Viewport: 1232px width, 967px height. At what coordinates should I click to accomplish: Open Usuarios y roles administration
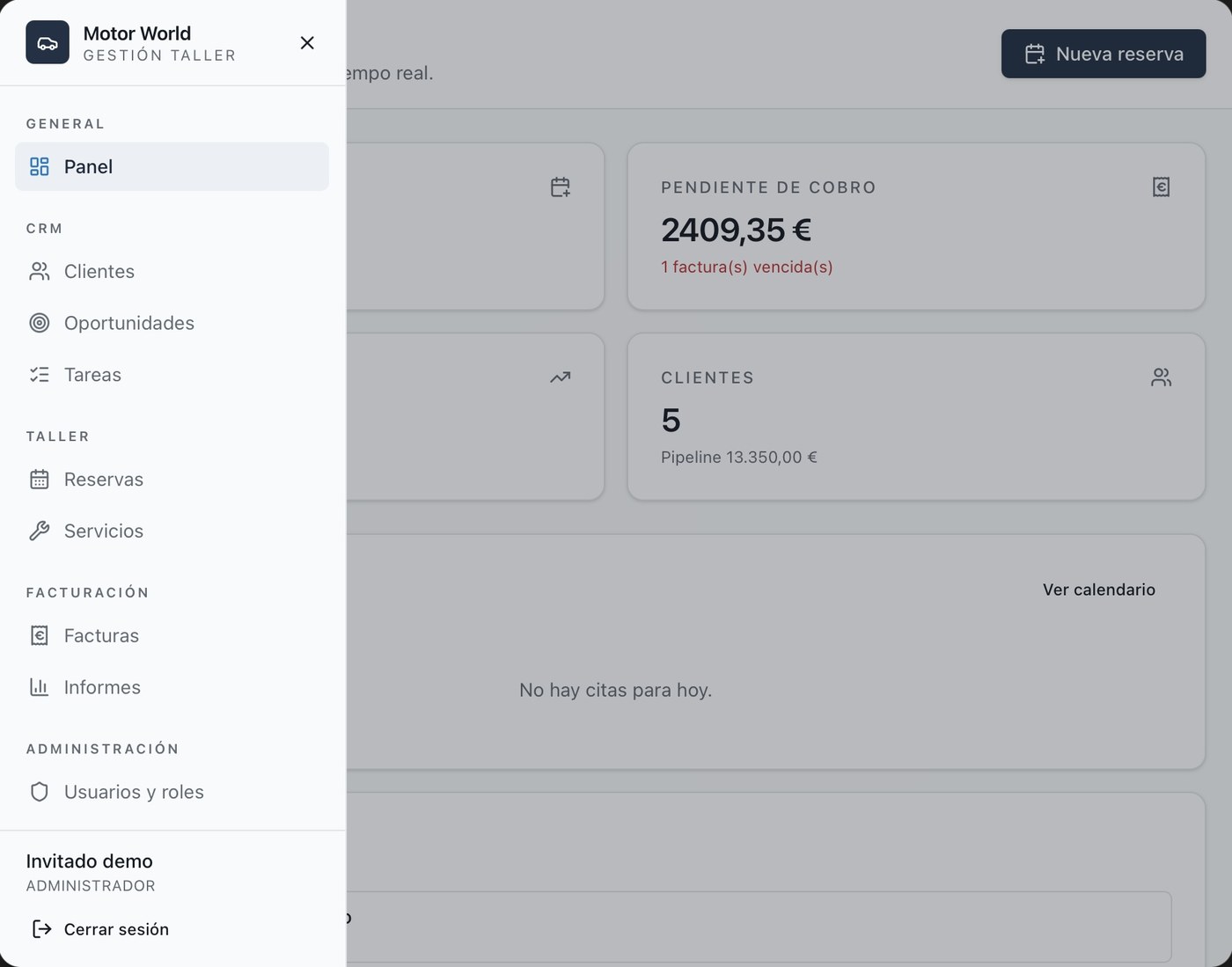click(x=172, y=792)
